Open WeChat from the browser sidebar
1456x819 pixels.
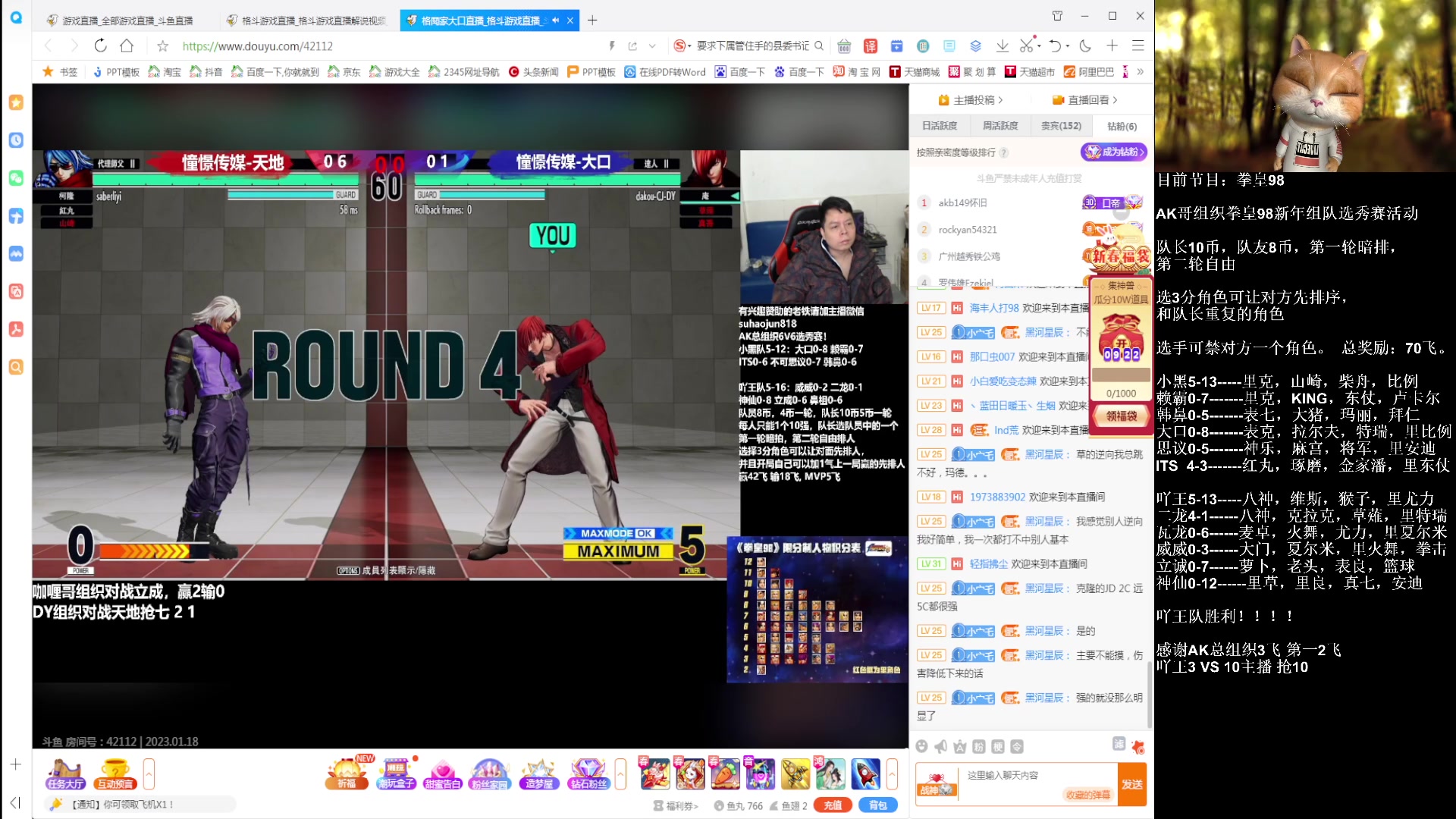point(16,178)
